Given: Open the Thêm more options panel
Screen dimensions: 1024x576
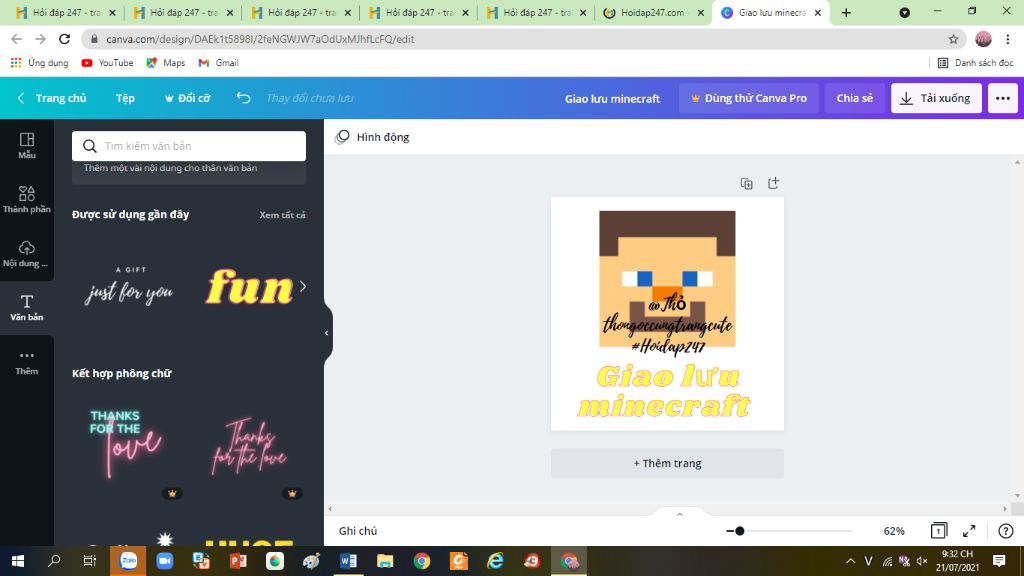Looking at the screenshot, I should (27, 362).
